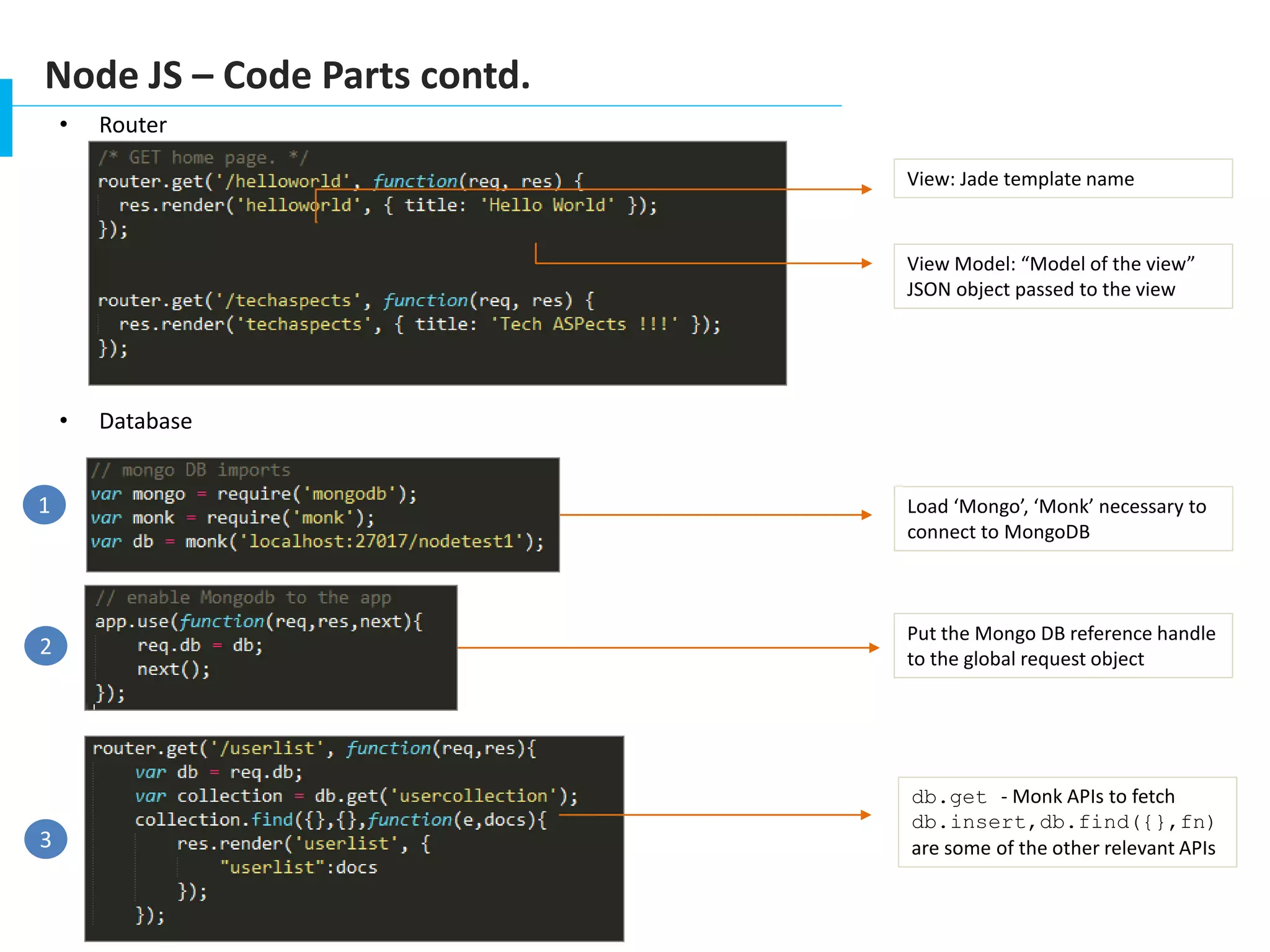1270x952 pixels.
Task: Click arrowhead pointing to View Model box
Action: click(x=866, y=263)
